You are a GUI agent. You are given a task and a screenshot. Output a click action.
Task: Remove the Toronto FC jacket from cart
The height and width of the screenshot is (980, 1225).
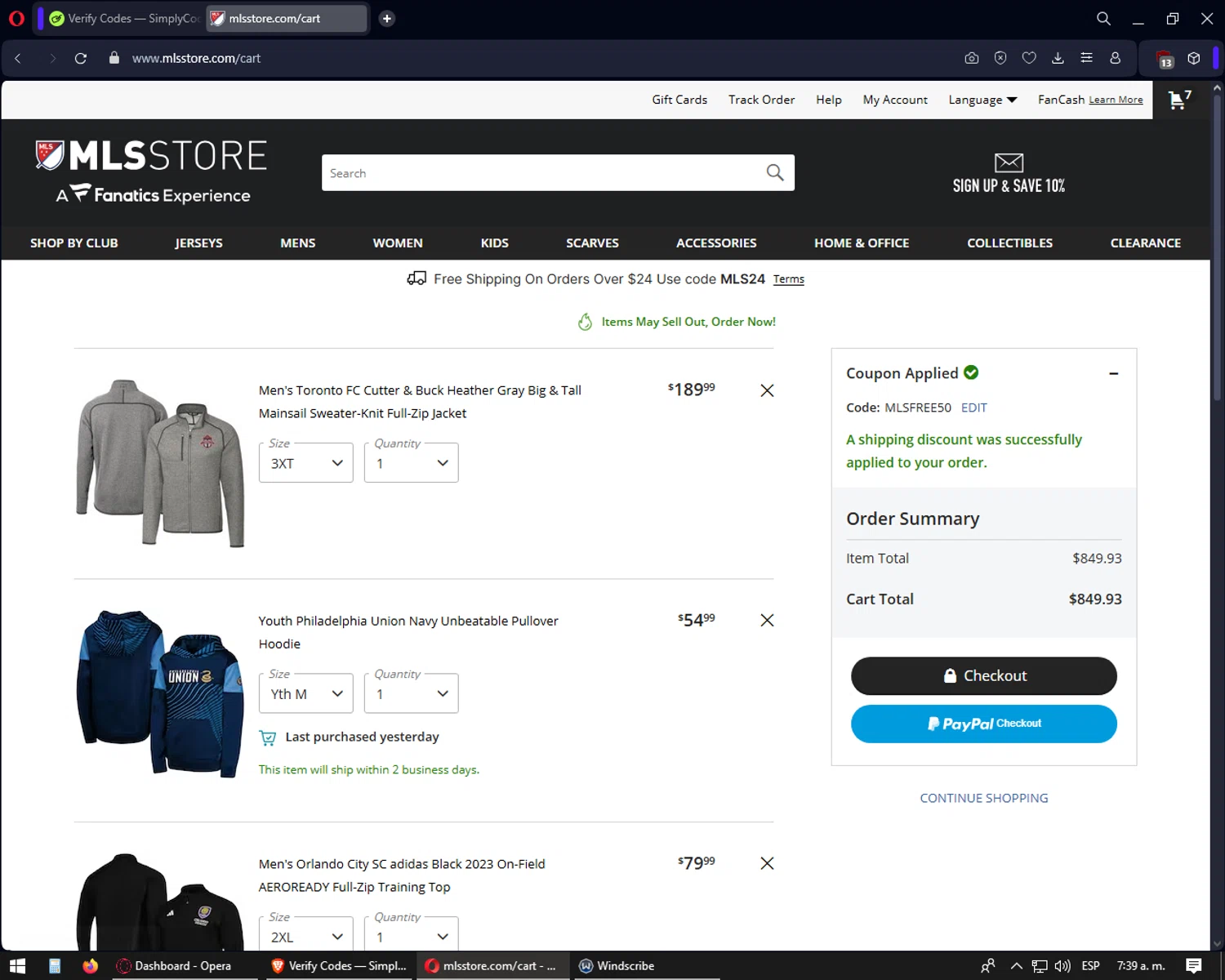click(767, 390)
